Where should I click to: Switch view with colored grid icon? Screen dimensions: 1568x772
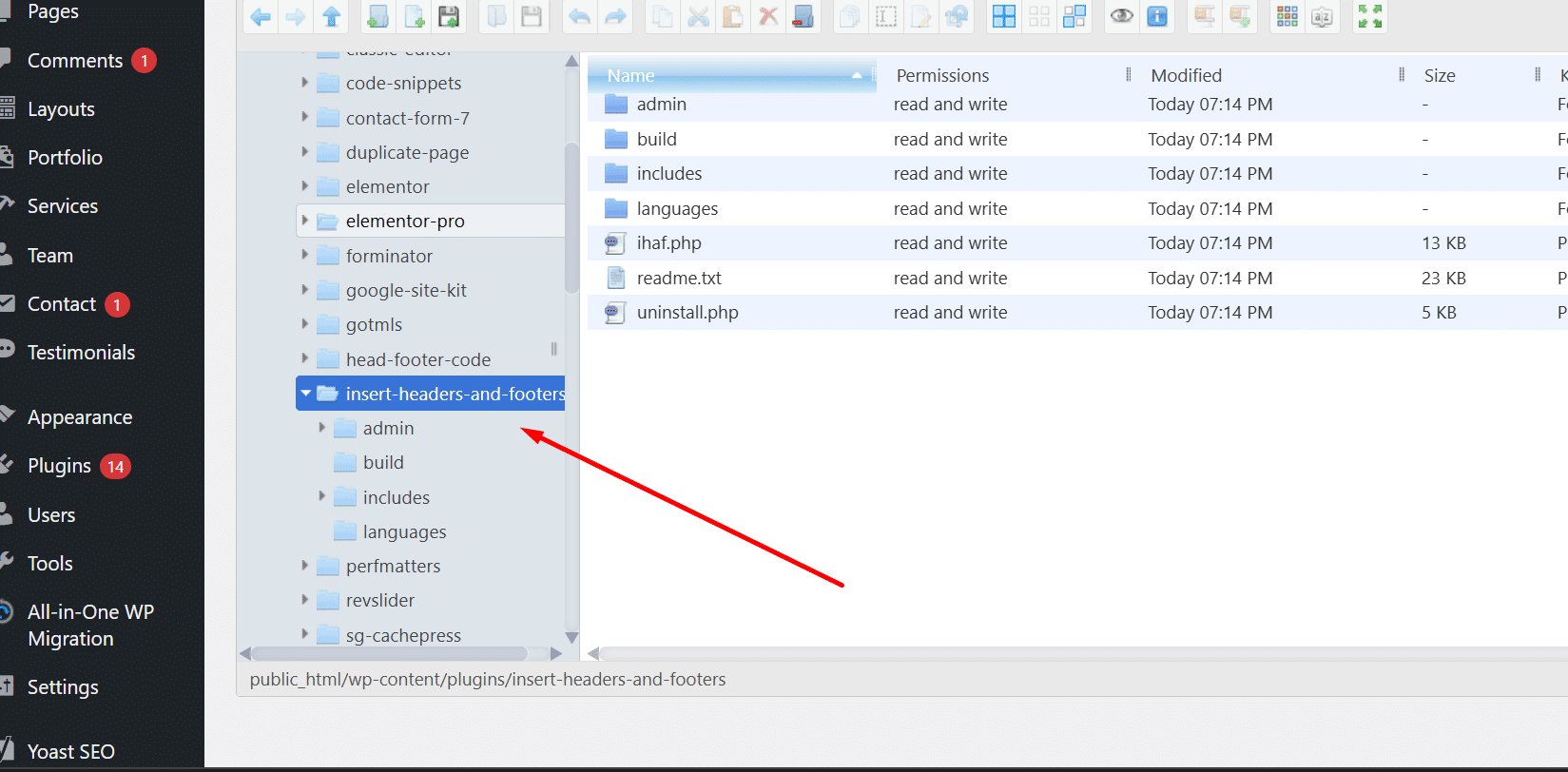pyautogui.click(x=1287, y=16)
